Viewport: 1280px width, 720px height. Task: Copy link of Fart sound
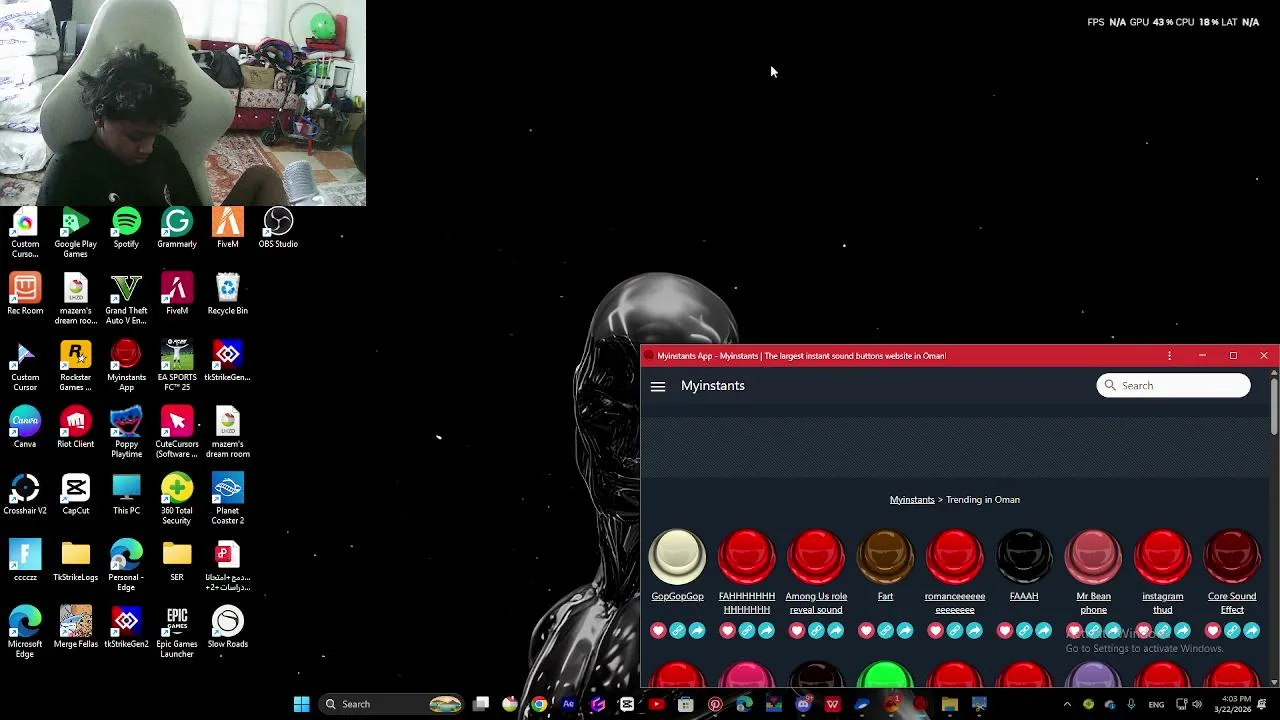tap(885, 630)
